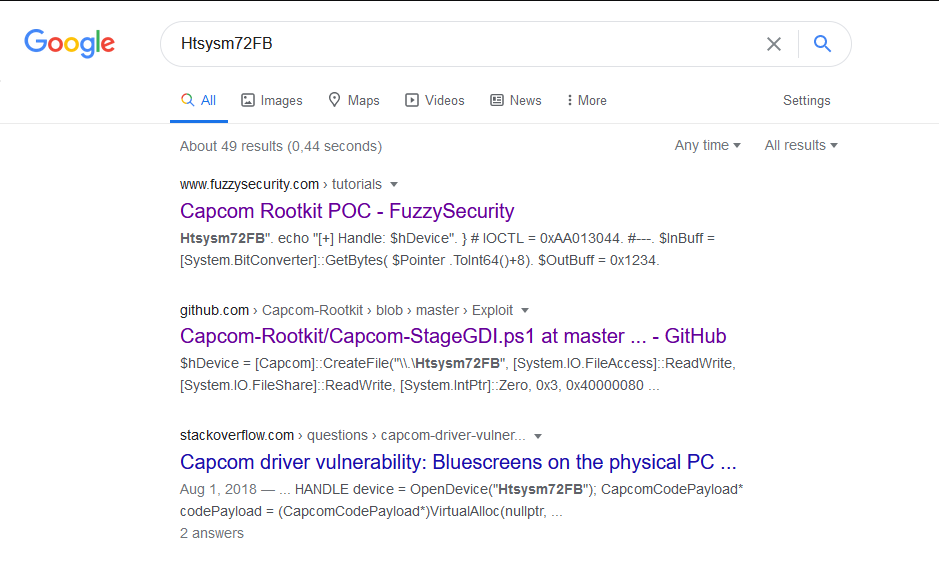The image size is (939, 577).
Task: Switch to the Images tab
Action: tap(272, 101)
